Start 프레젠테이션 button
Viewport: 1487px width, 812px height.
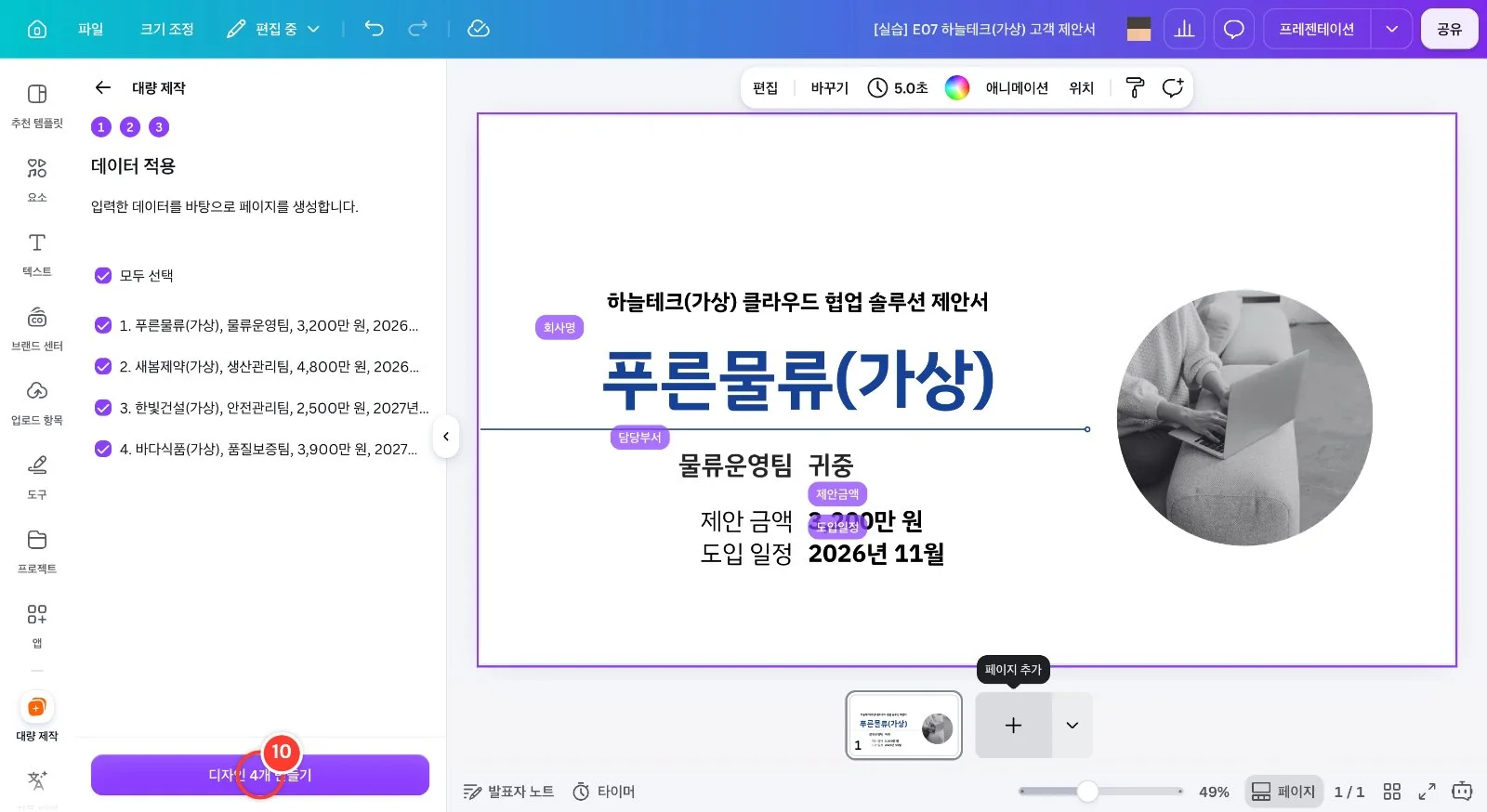click(1317, 29)
